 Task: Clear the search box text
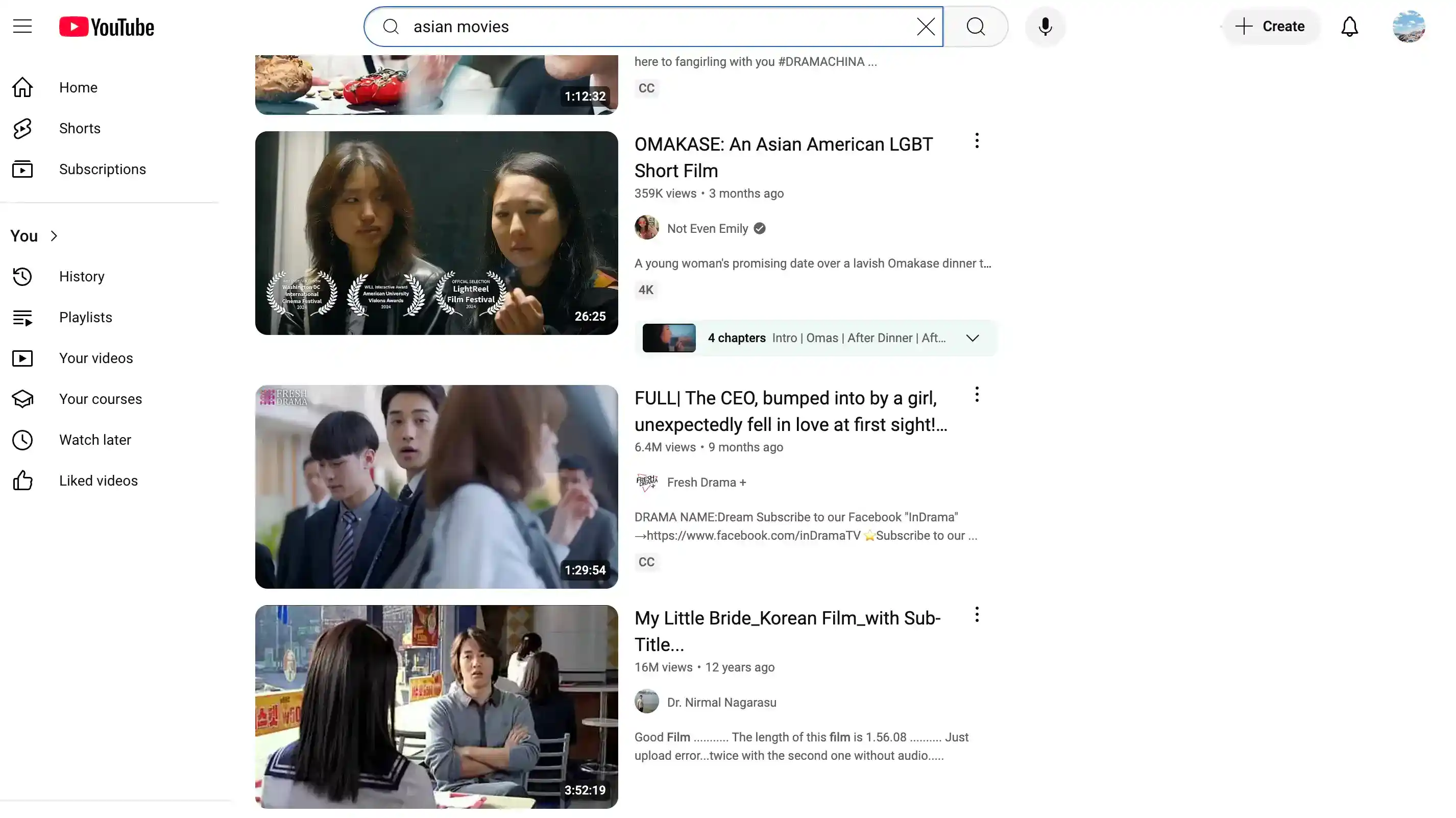click(925, 27)
